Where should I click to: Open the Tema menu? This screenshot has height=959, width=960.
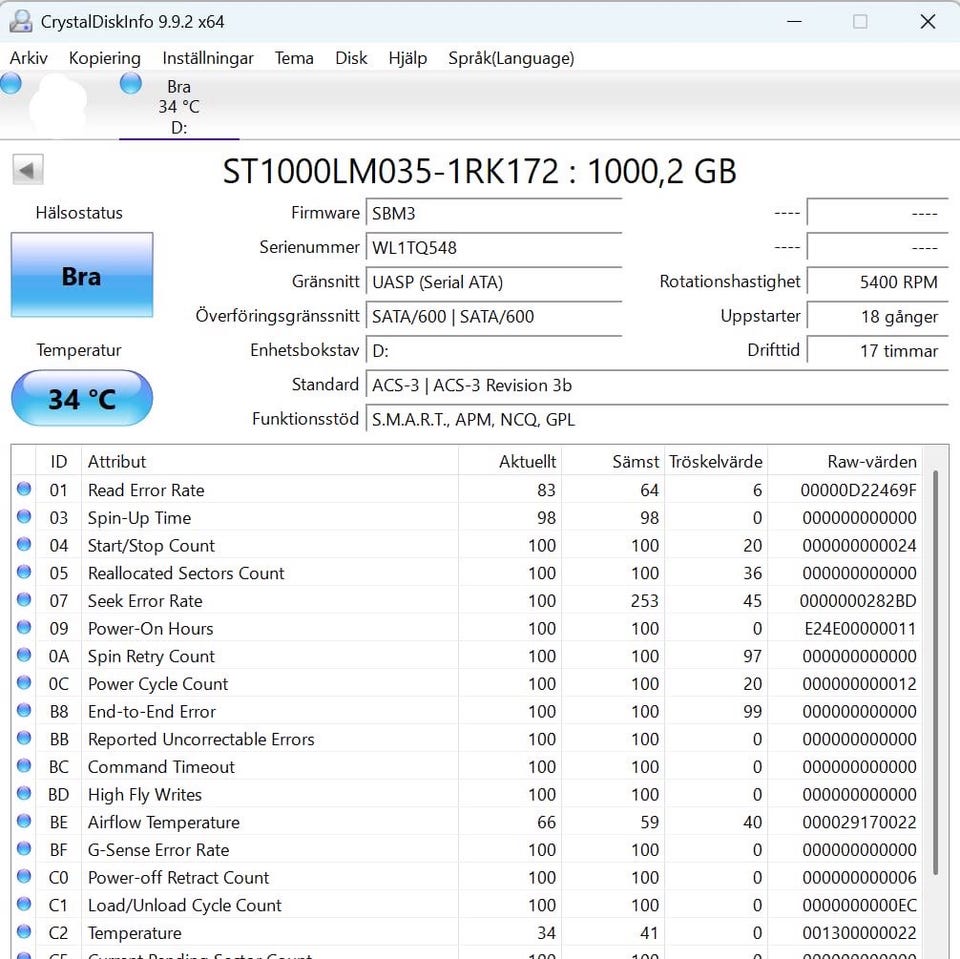[294, 58]
